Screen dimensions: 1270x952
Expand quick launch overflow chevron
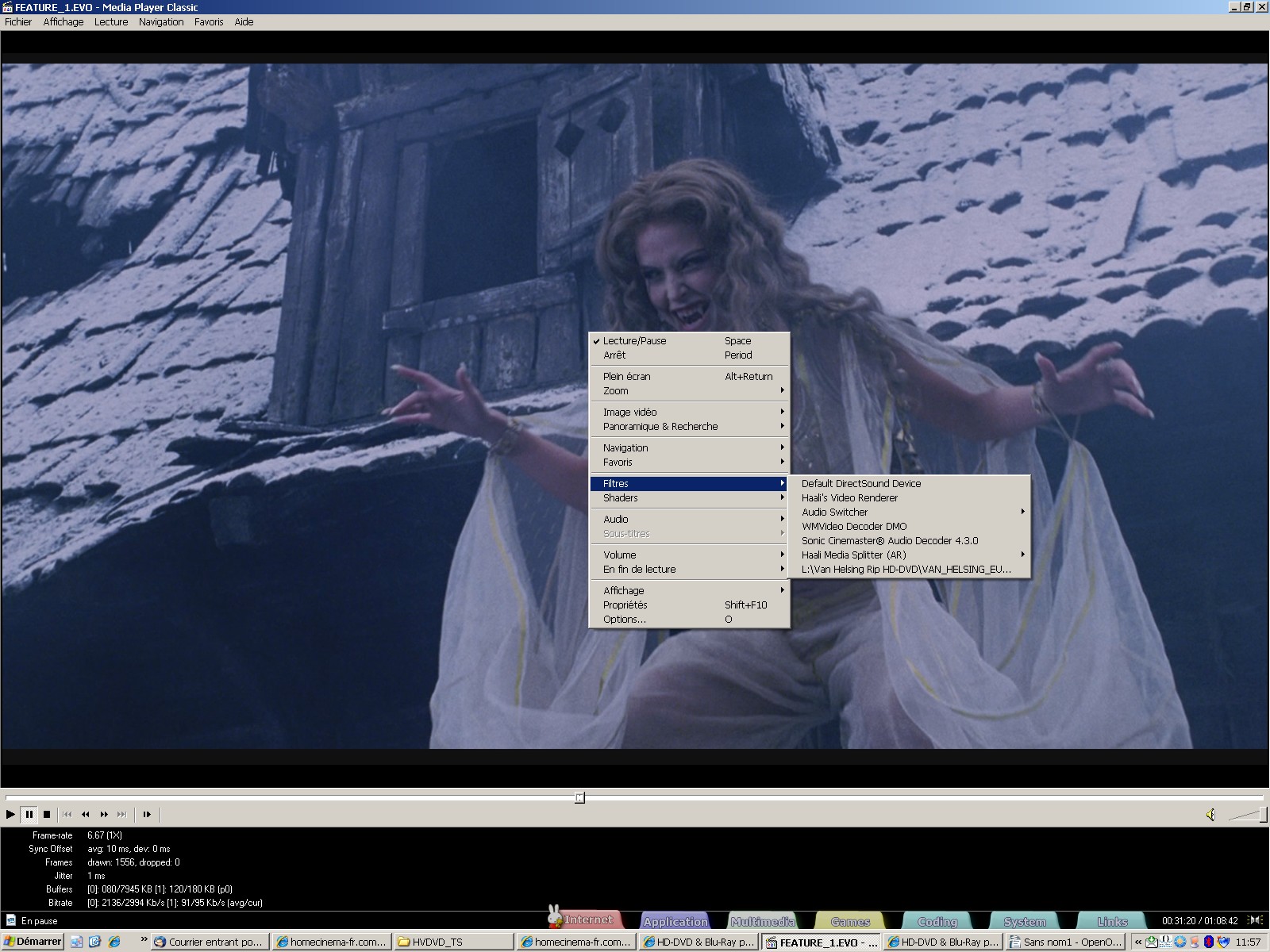click(x=144, y=939)
